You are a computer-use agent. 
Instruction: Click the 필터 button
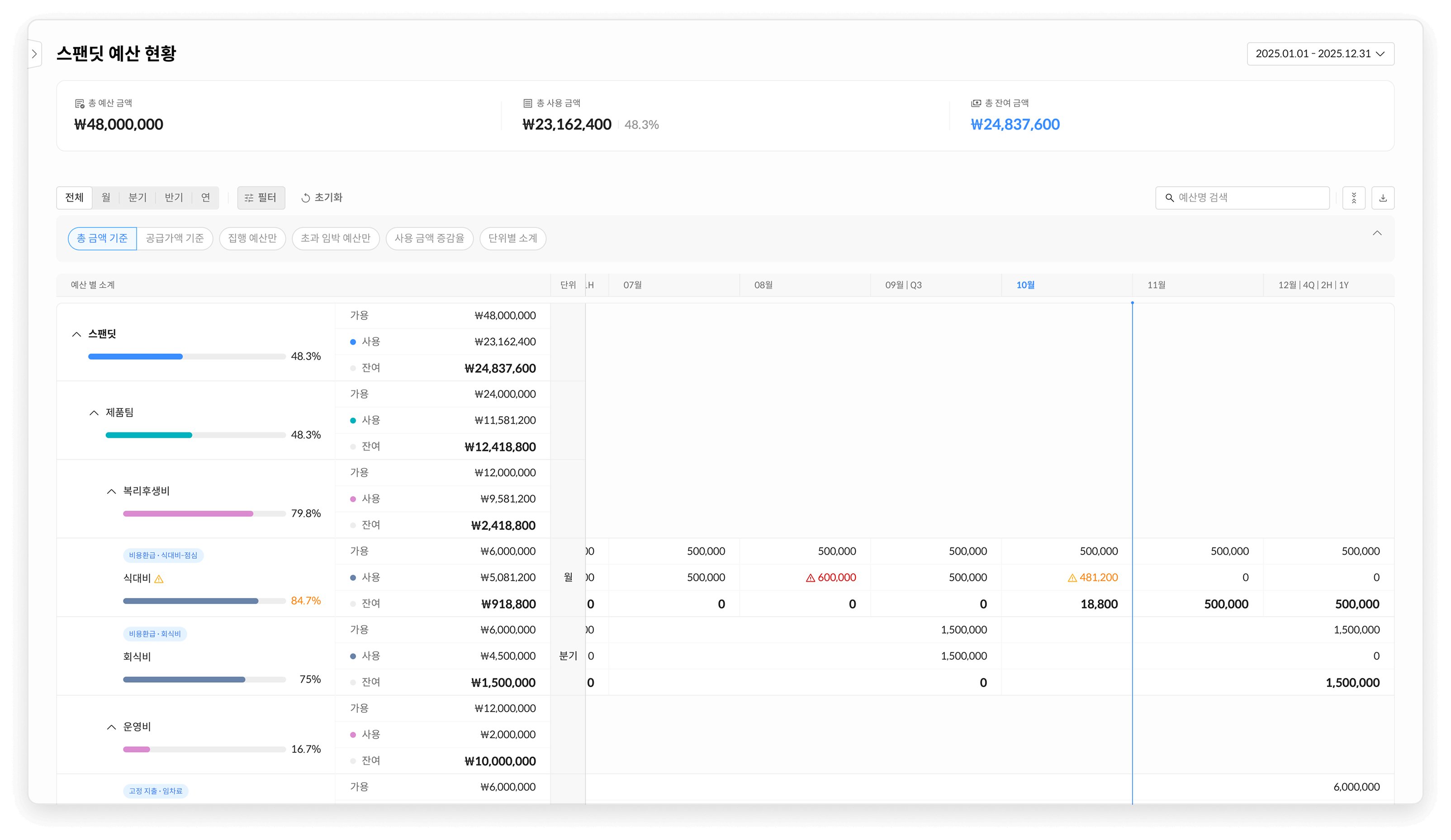261,198
